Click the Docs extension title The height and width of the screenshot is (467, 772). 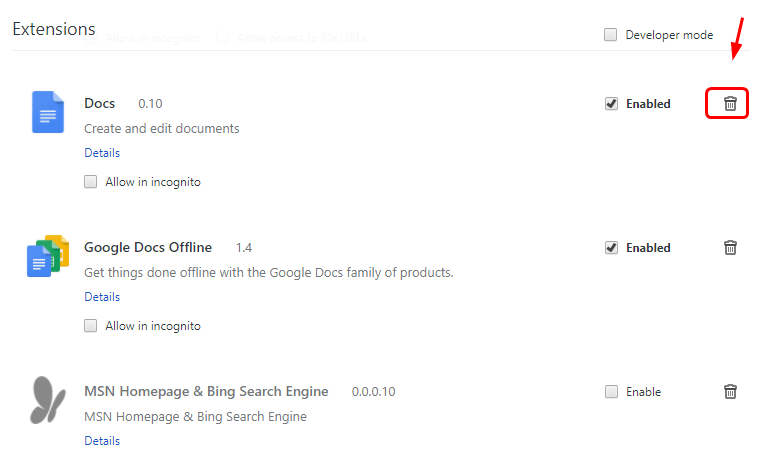[99, 103]
